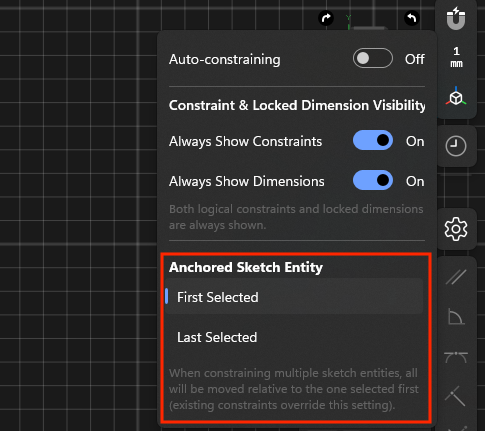This screenshot has width=485, height=431.
Task: Click the redo arrow icon
Action: click(326, 18)
